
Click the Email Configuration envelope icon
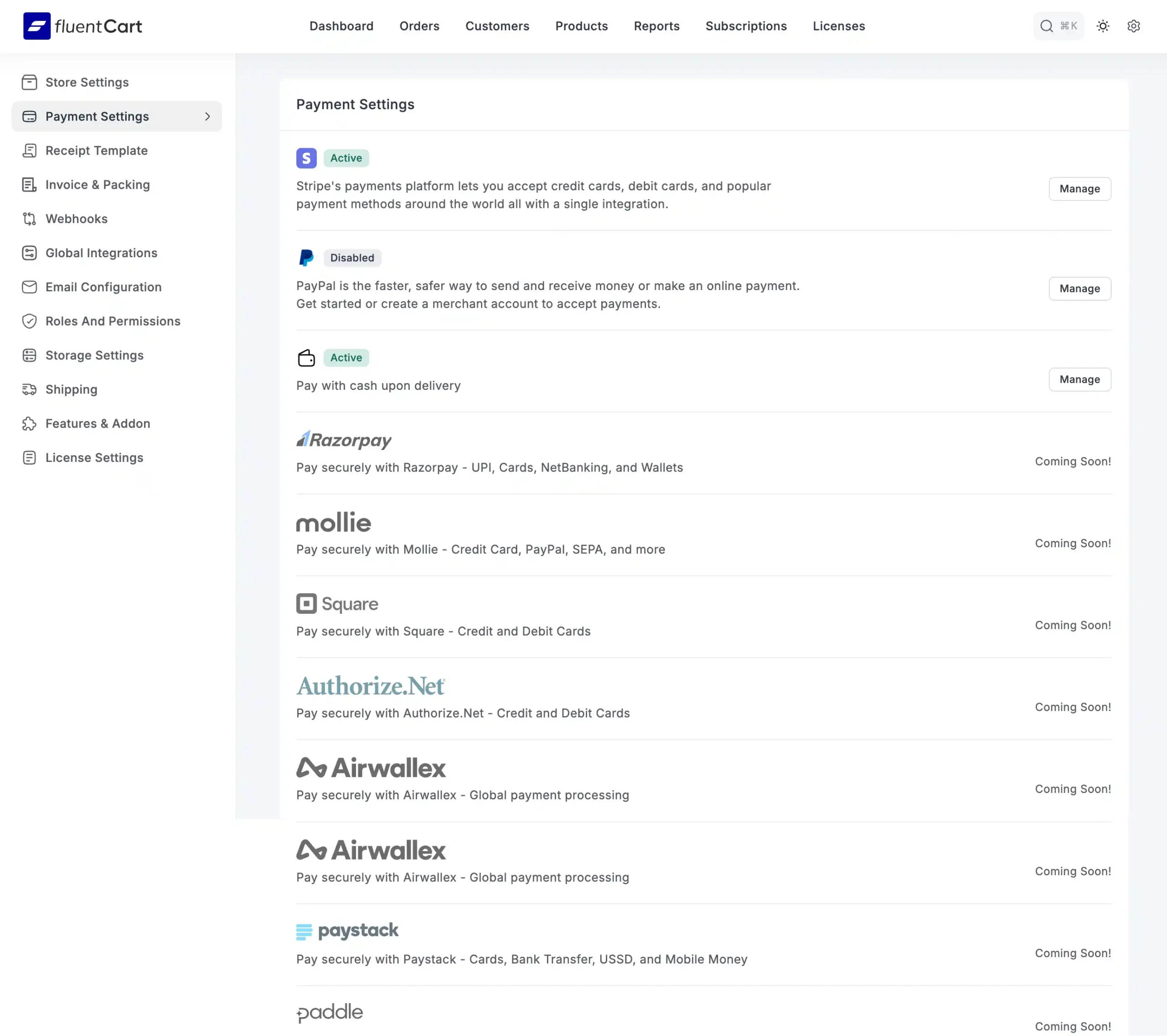click(x=29, y=287)
